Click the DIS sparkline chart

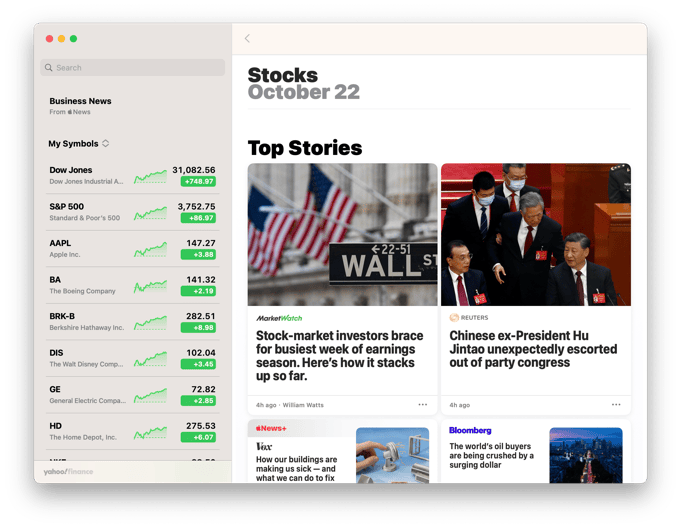(x=150, y=359)
